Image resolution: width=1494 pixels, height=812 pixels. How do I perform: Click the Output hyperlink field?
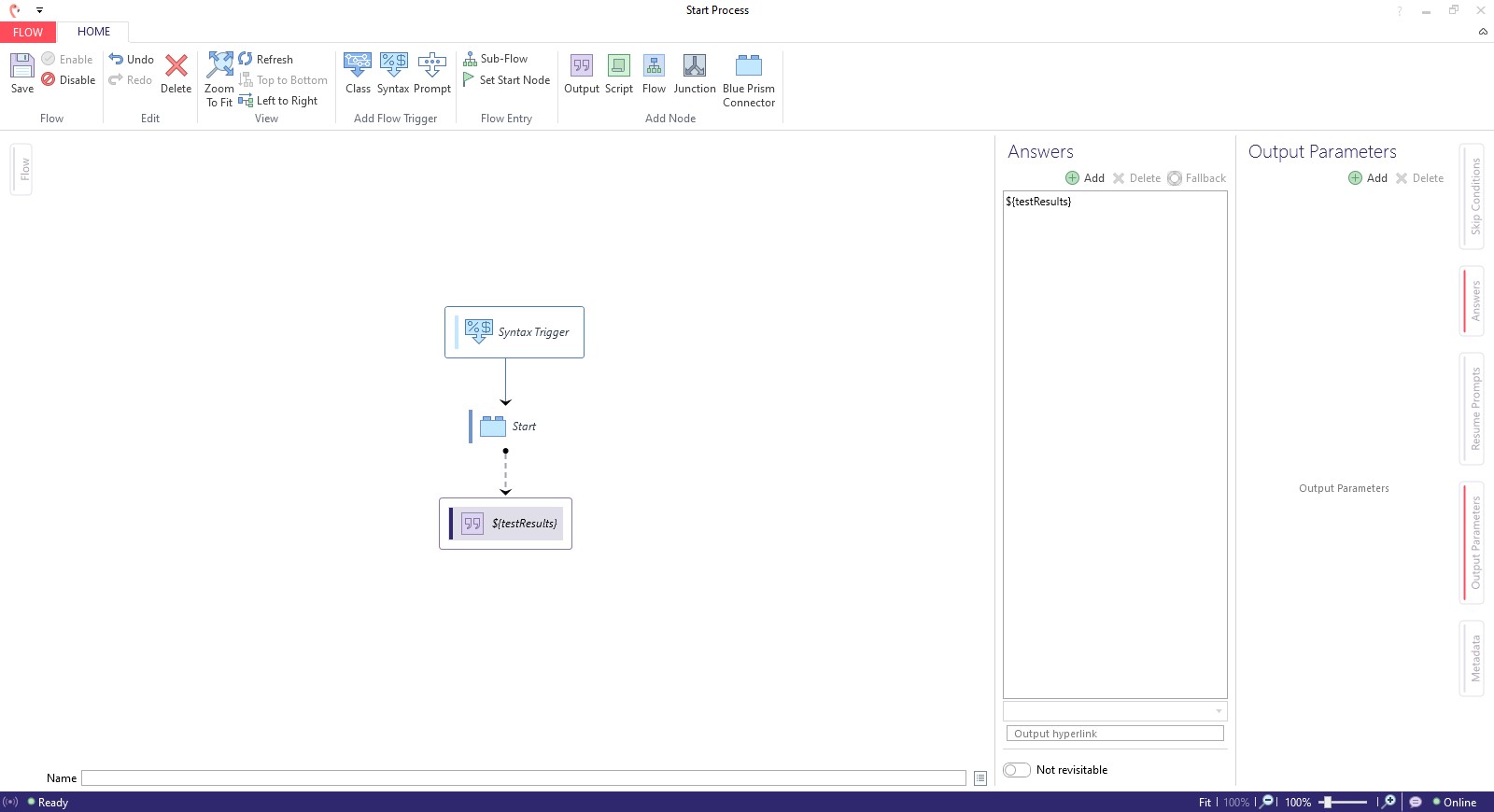pyautogui.click(x=1115, y=734)
